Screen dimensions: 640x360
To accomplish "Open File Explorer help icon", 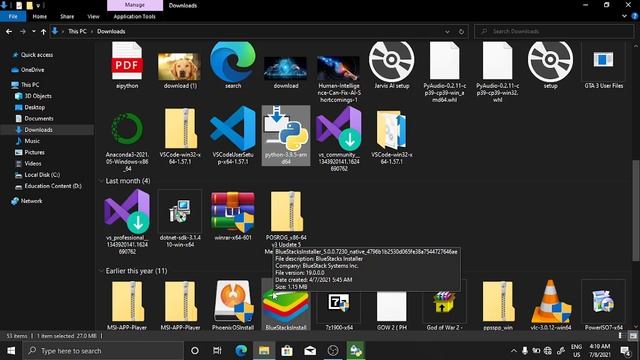I will (x=635, y=16).
